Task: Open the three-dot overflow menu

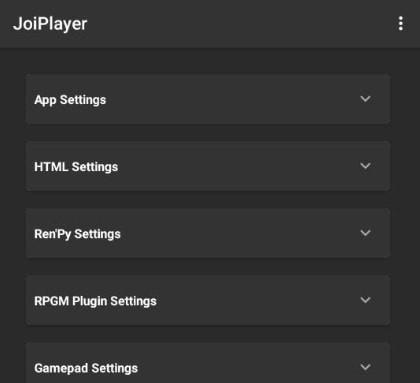Action: [x=401, y=24]
